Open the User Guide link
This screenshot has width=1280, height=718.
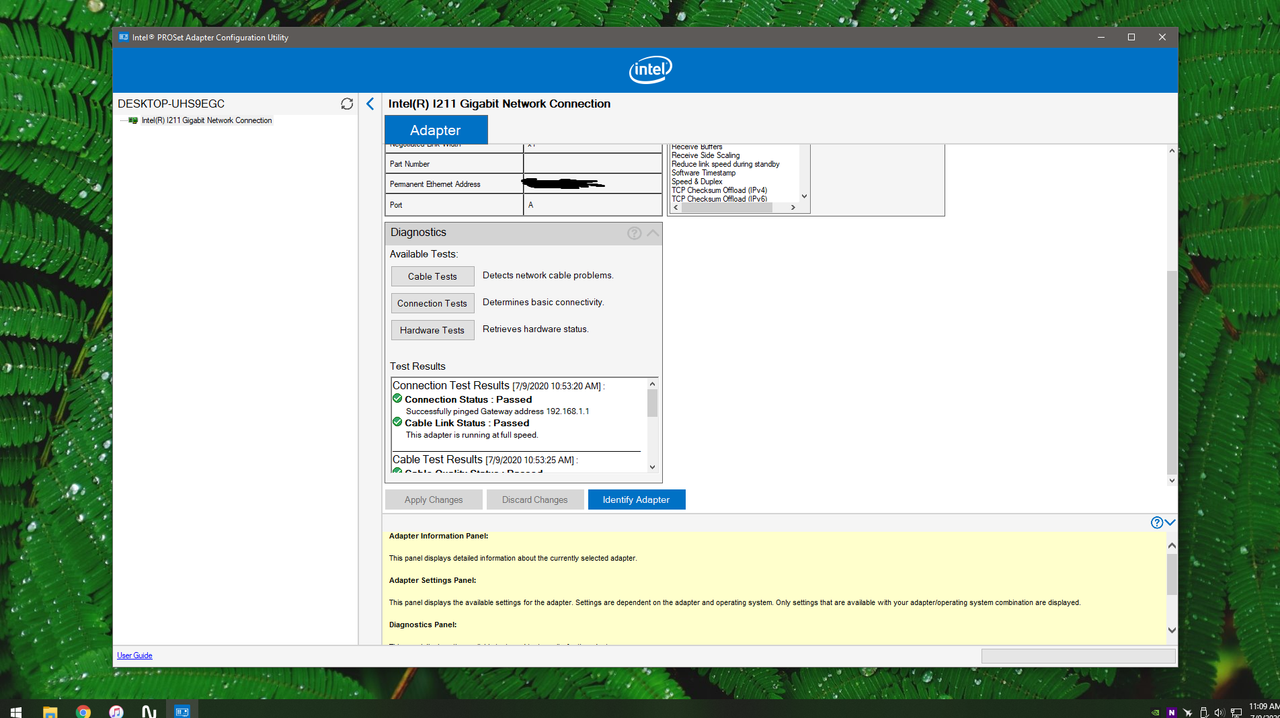coord(135,655)
